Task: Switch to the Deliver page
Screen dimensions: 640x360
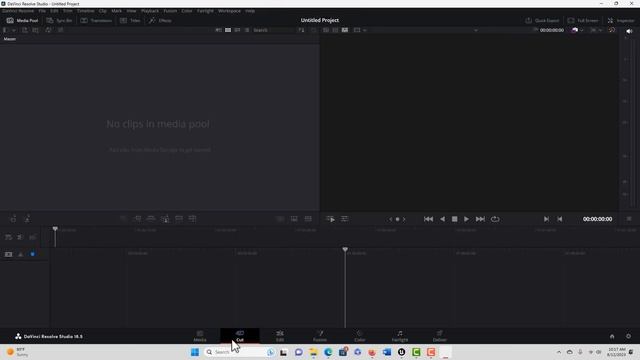Action: [440, 336]
